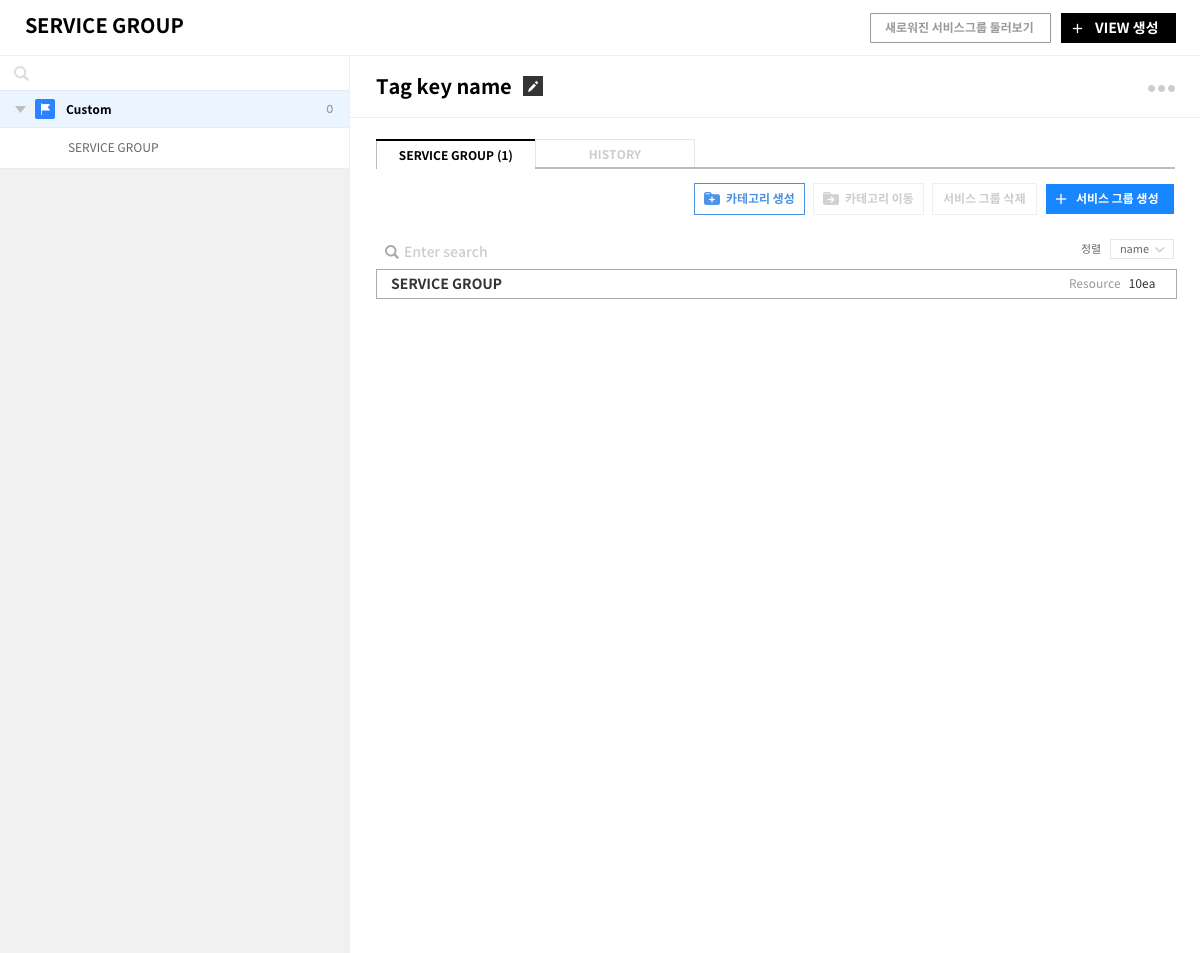Click the 새로워진 서비스그룹 둘러보기 button
The image size is (1200, 953).
coord(959,28)
